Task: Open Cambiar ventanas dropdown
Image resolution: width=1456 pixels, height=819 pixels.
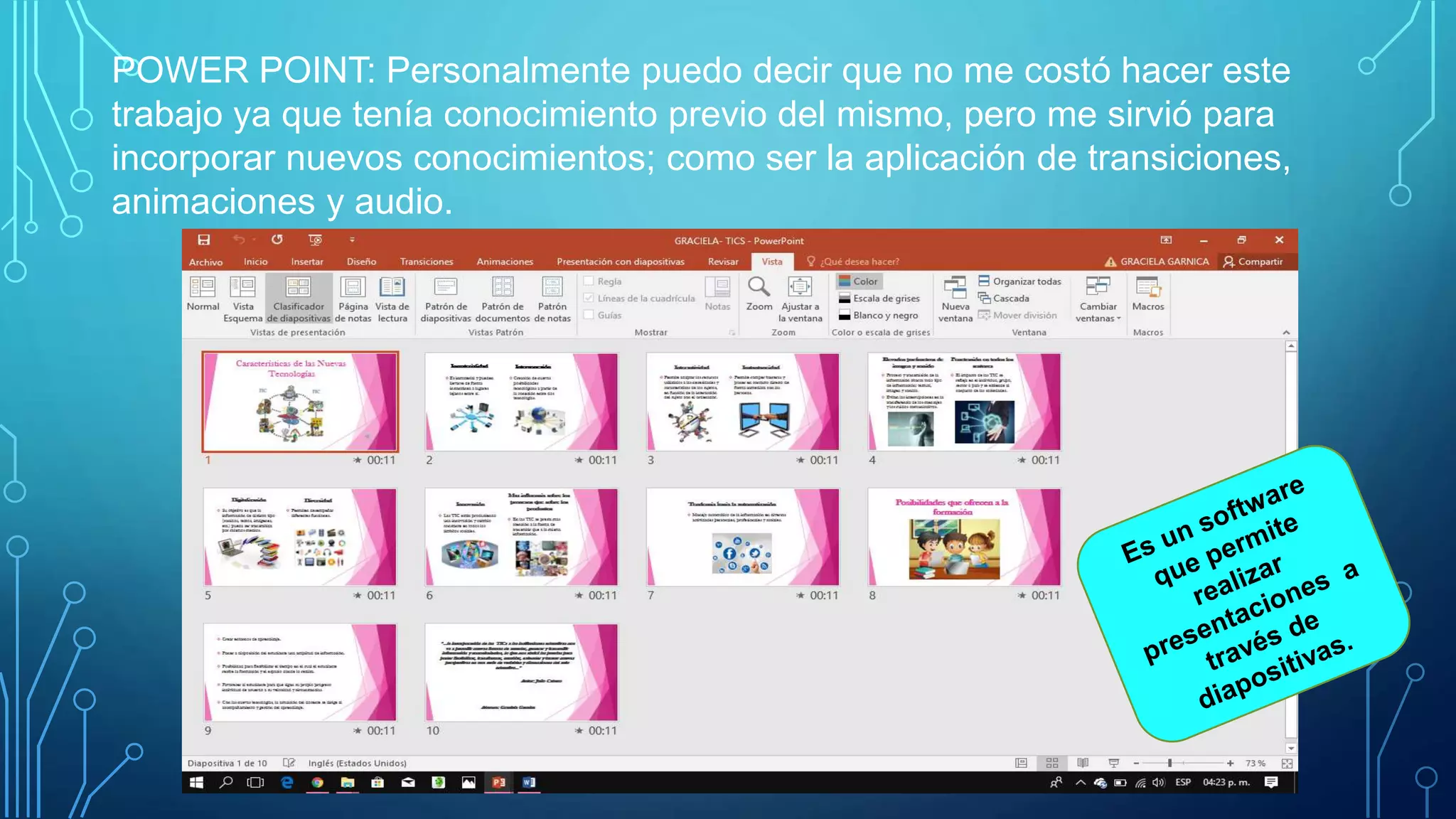Action: (1098, 299)
